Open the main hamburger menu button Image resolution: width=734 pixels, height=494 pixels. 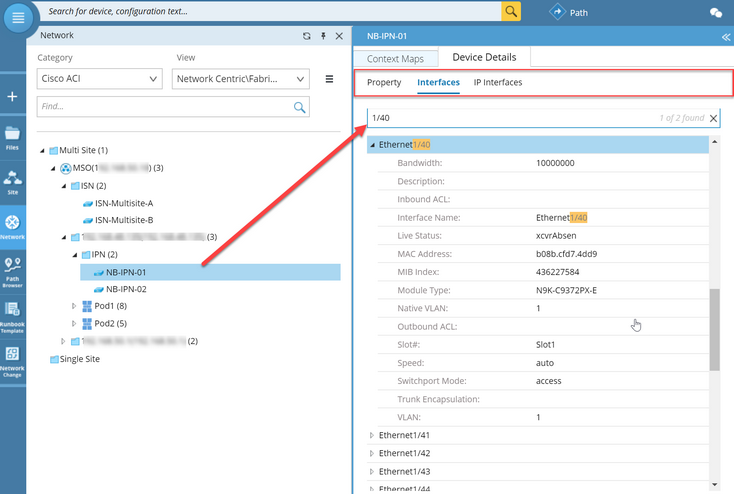(x=18, y=18)
